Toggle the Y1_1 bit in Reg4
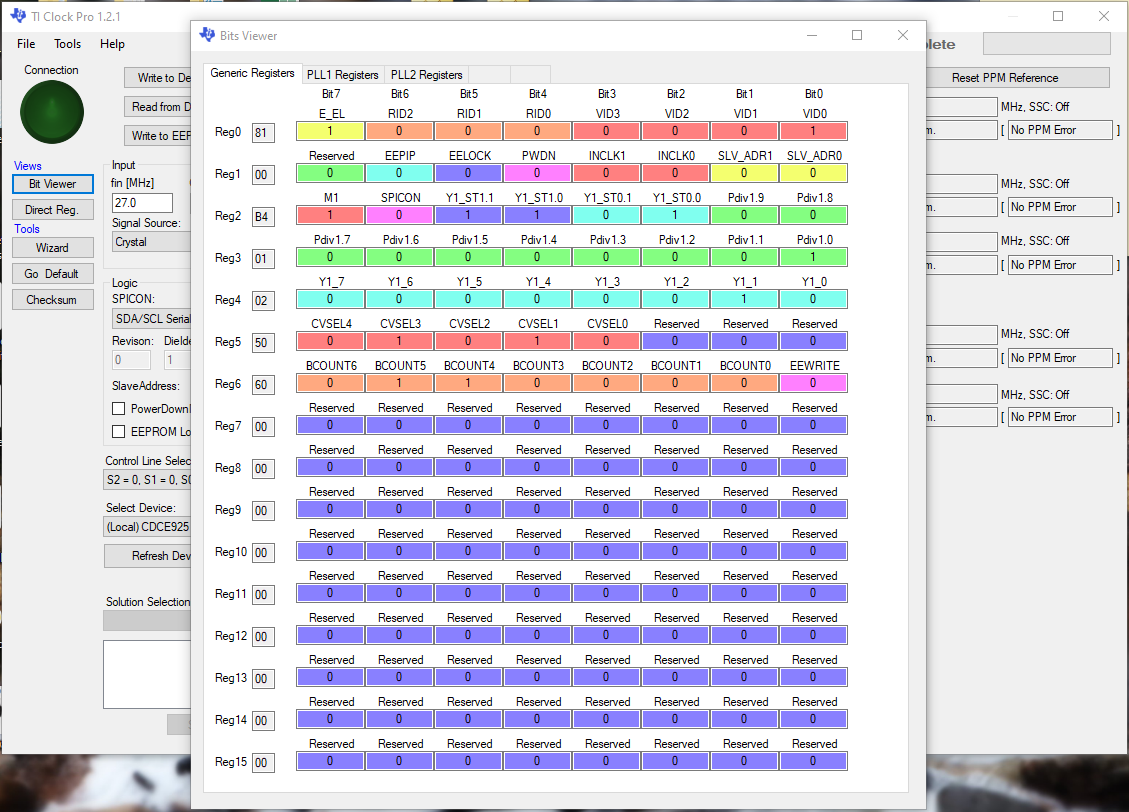1129x812 pixels. [x=744, y=299]
